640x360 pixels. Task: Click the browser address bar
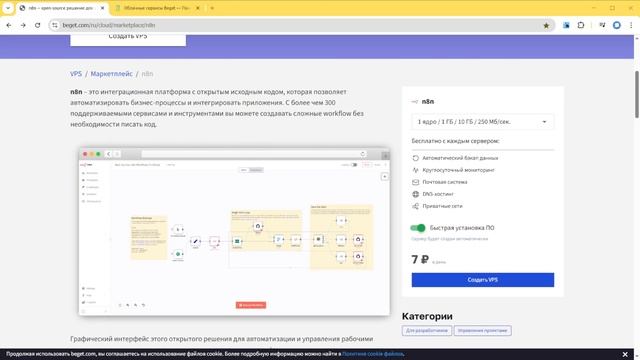(301, 25)
